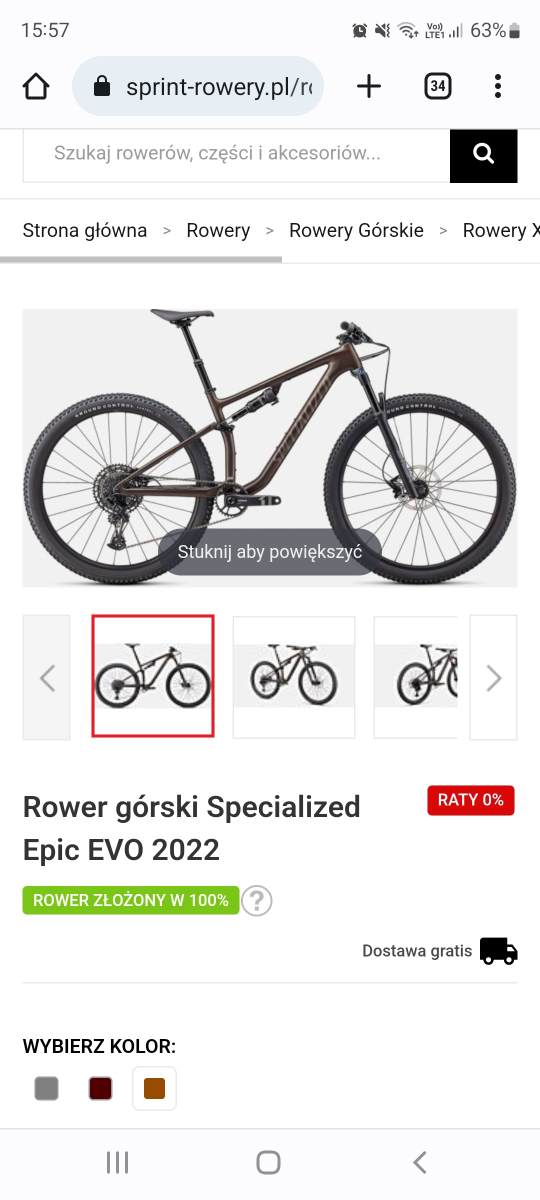Viewport: 540px width, 1200px height.
Task: Click the delivery truck icon
Action: click(x=498, y=950)
